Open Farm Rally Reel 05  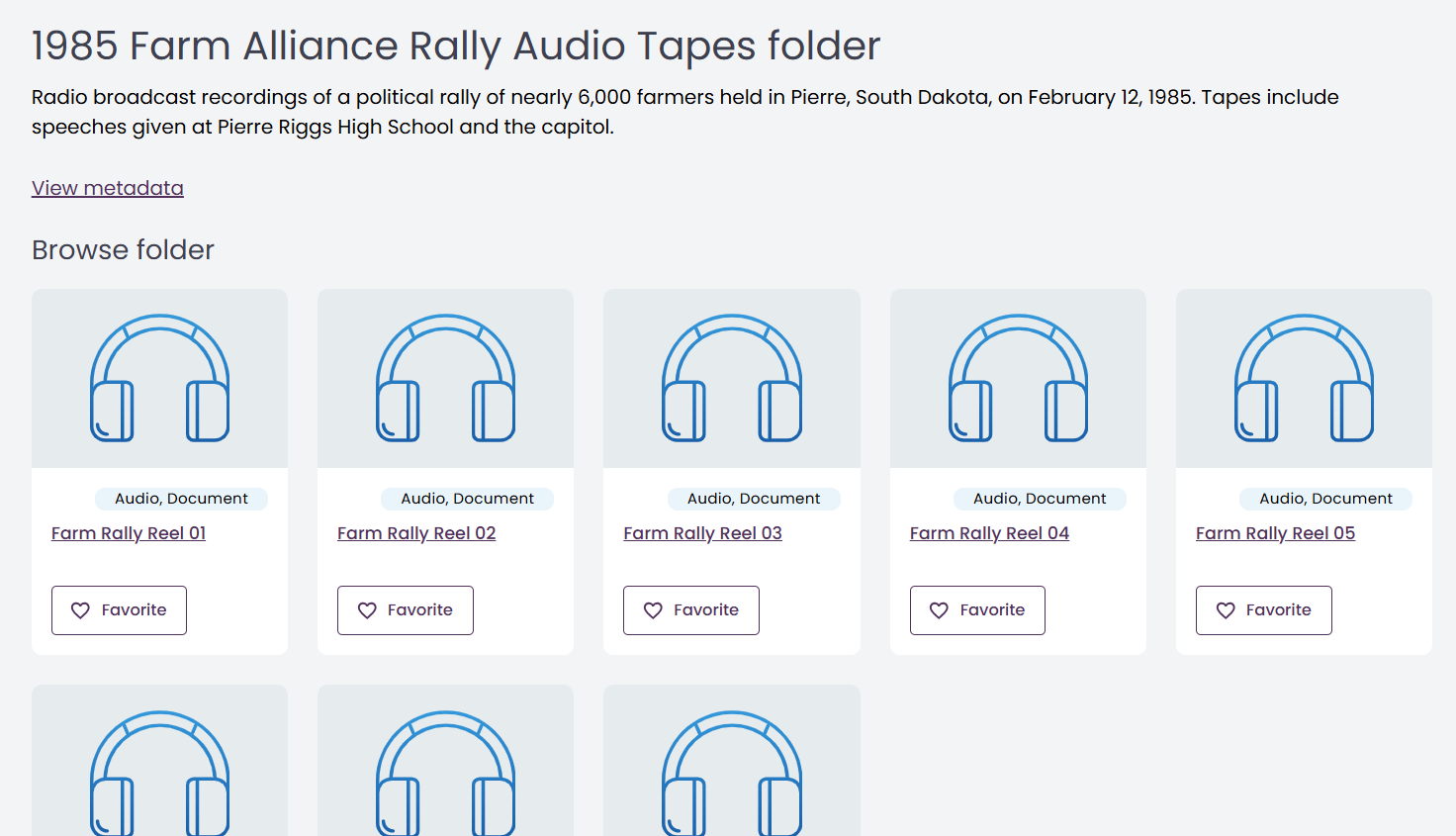(x=1275, y=533)
